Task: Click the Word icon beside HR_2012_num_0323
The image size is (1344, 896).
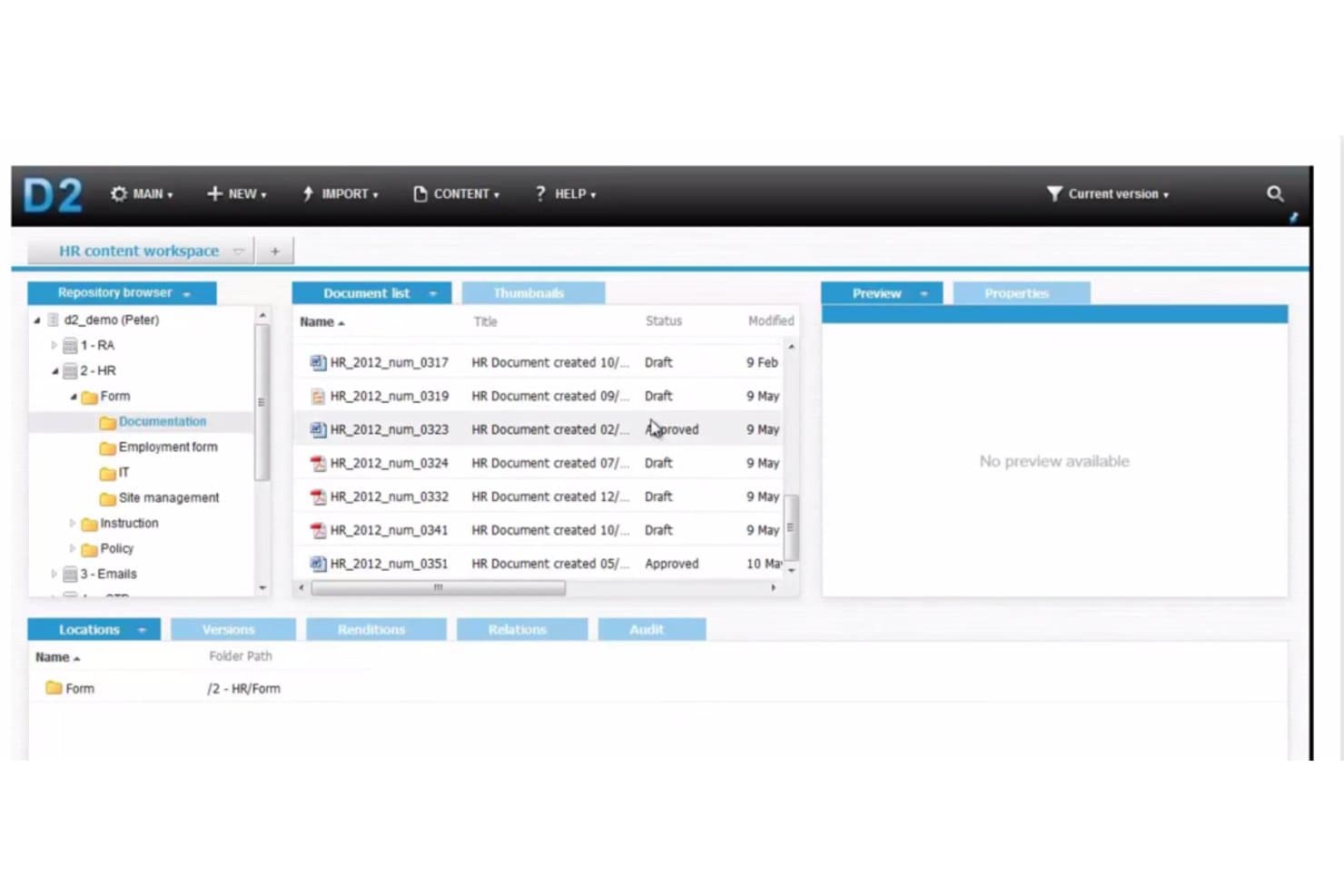Action: [x=318, y=429]
